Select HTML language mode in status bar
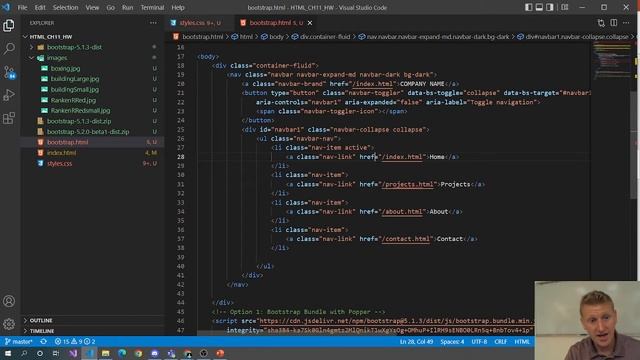Image resolution: width=640 pixels, height=360 pixels. click(522, 342)
